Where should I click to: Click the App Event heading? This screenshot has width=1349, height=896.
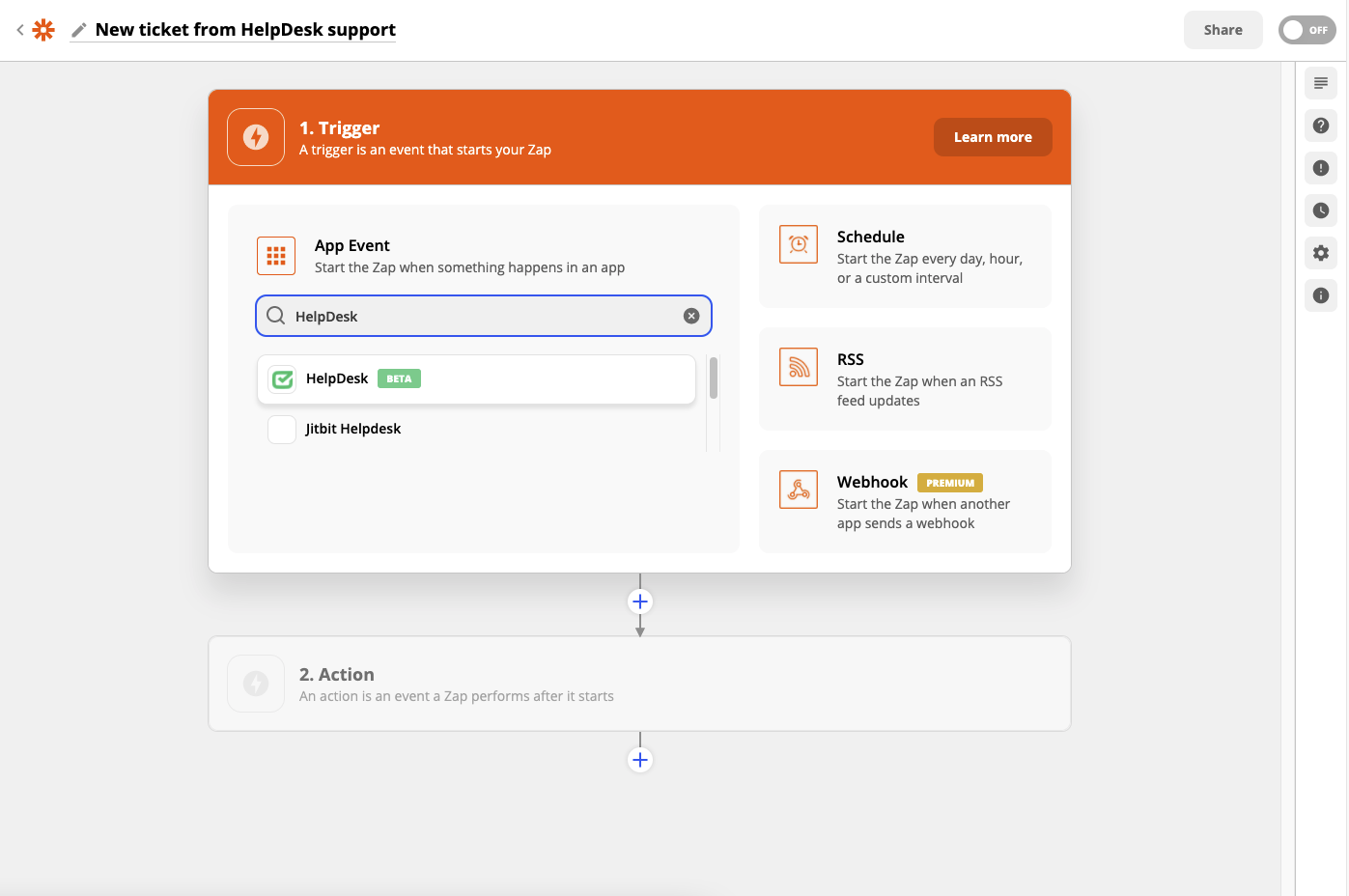(352, 245)
